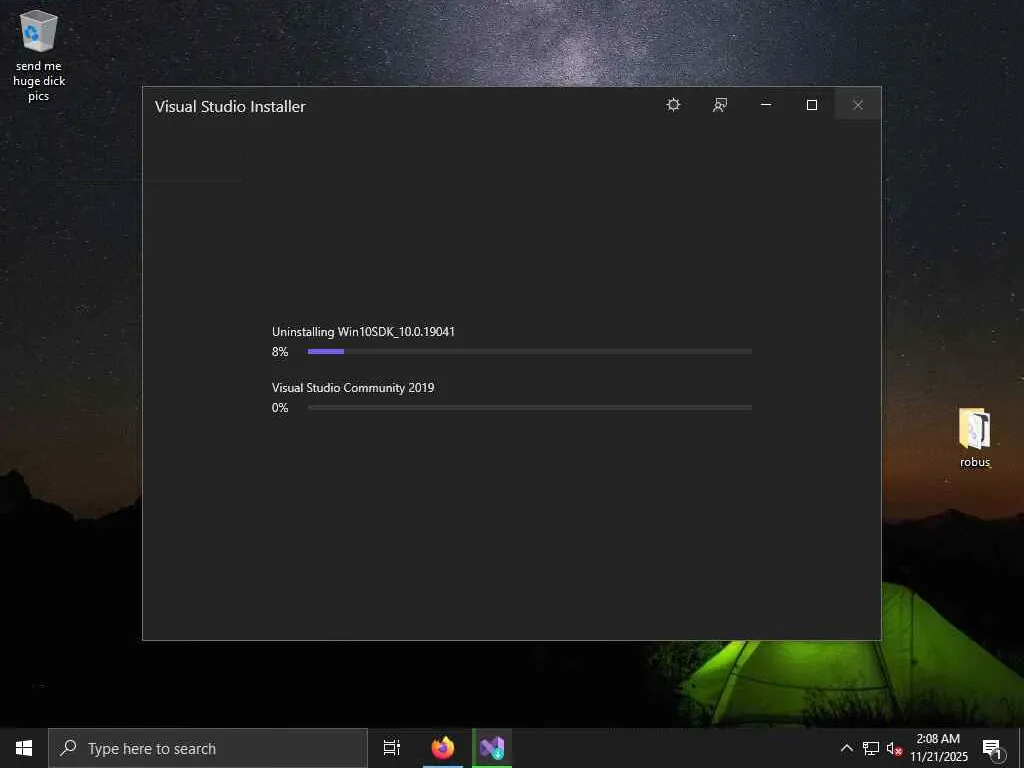Click the Visual Studio Installer title text
Screen dimensions: 1024x768
230,106
